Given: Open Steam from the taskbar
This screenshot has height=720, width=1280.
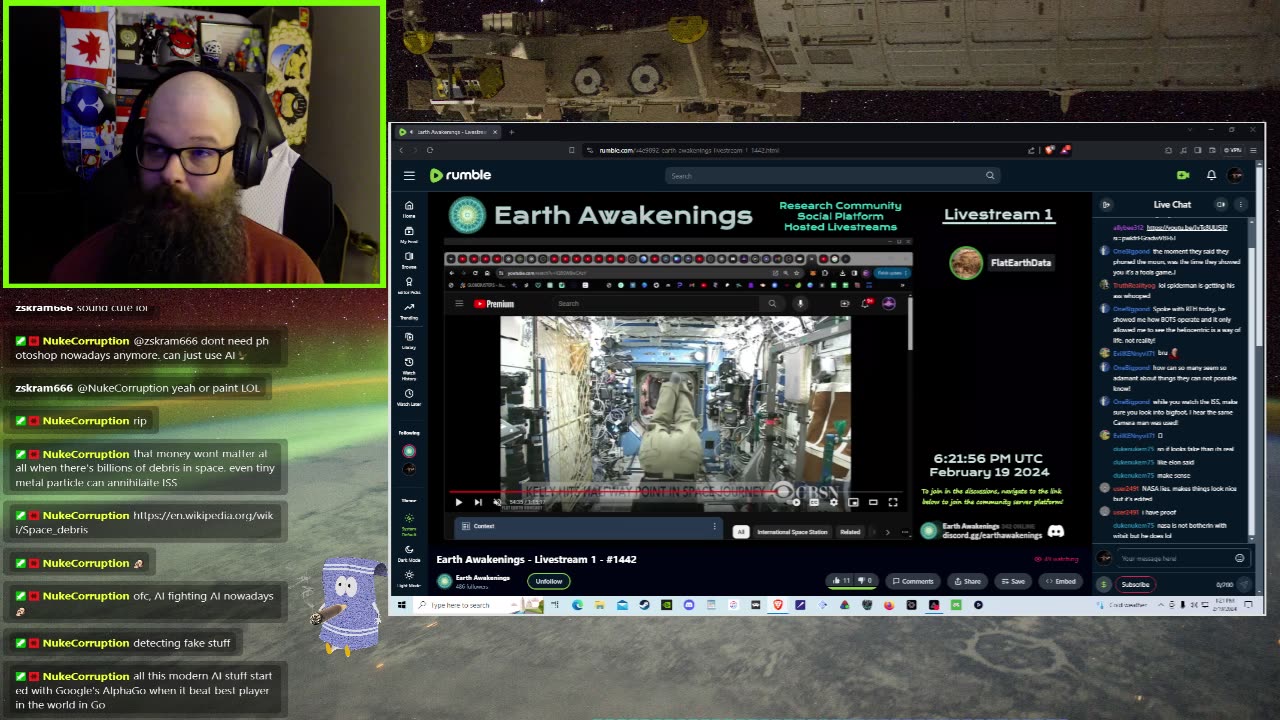Looking at the screenshot, I should [644, 605].
